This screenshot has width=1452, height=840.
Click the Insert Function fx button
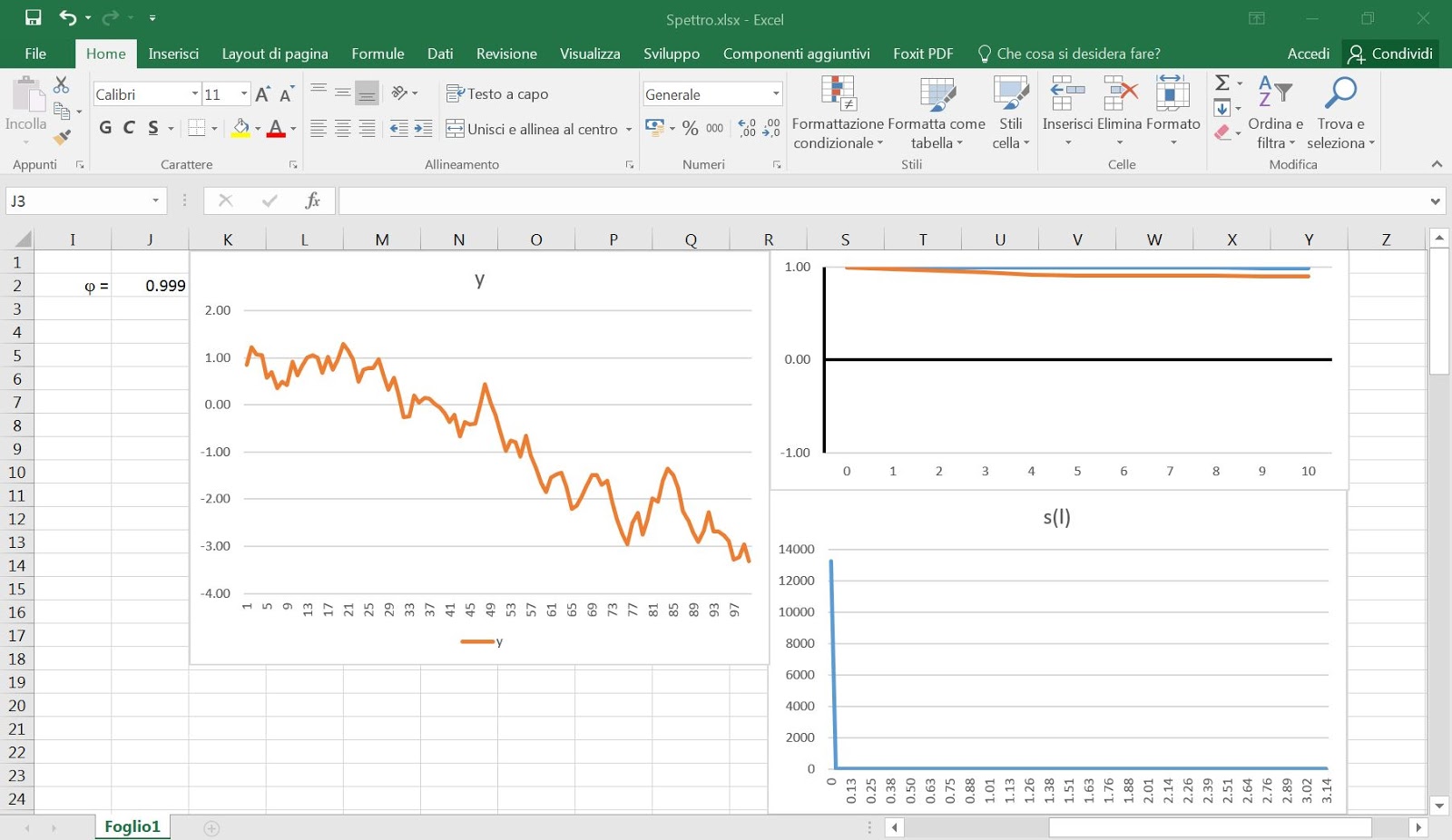coord(312,200)
